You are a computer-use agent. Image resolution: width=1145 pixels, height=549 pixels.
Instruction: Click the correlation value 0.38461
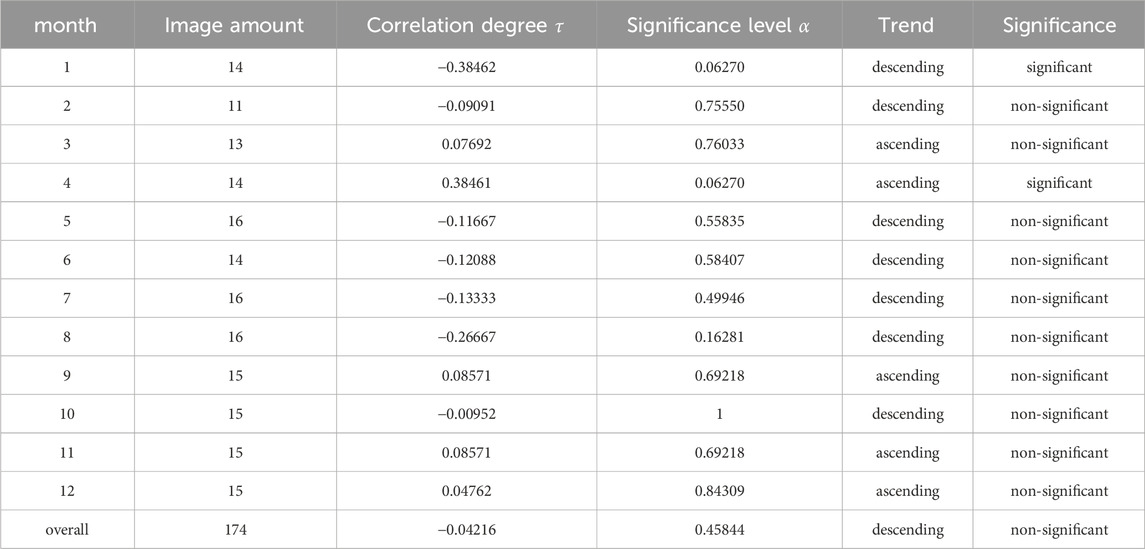pyautogui.click(x=466, y=183)
